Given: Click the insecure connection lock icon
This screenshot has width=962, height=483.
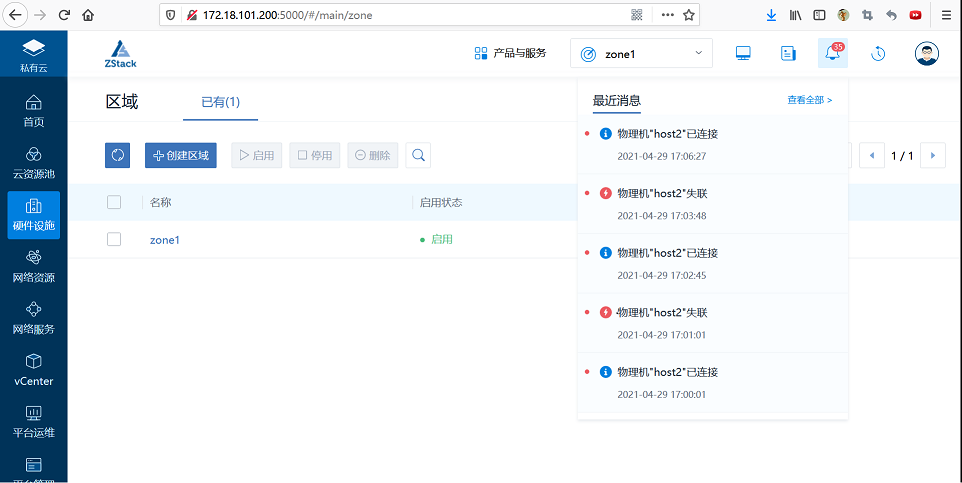Looking at the screenshot, I should [191, 15].
